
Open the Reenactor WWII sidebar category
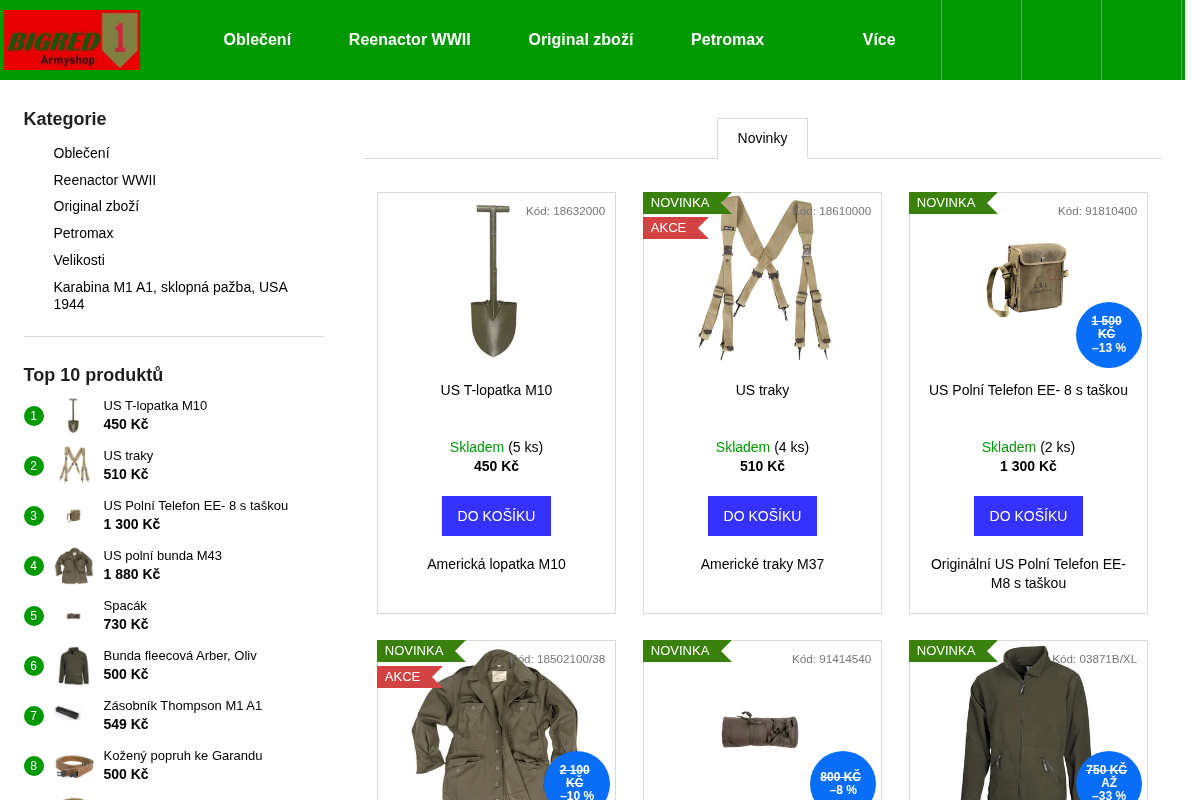point(105,180)
